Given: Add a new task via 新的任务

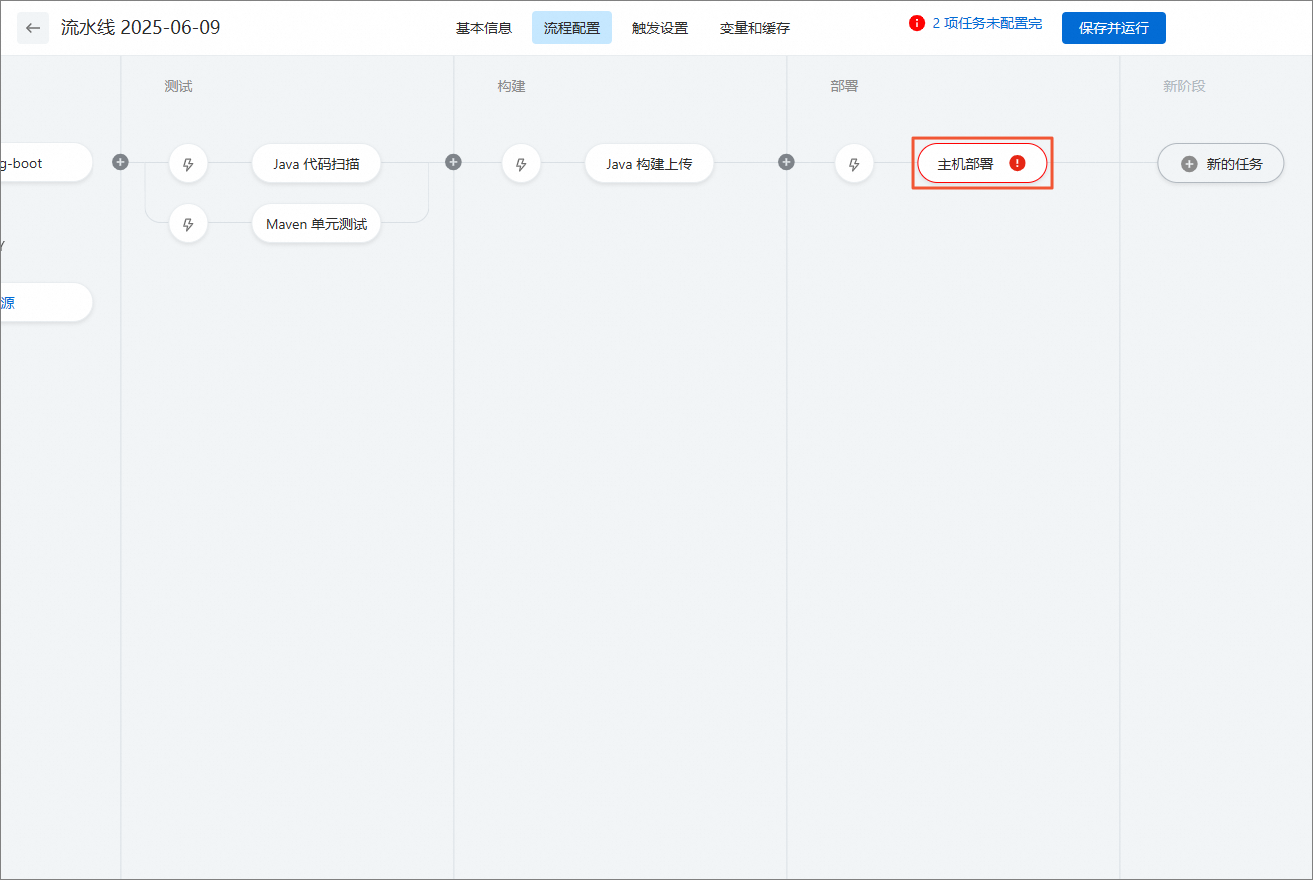Looking at the screenshot, I should (x=1221, y=163).
